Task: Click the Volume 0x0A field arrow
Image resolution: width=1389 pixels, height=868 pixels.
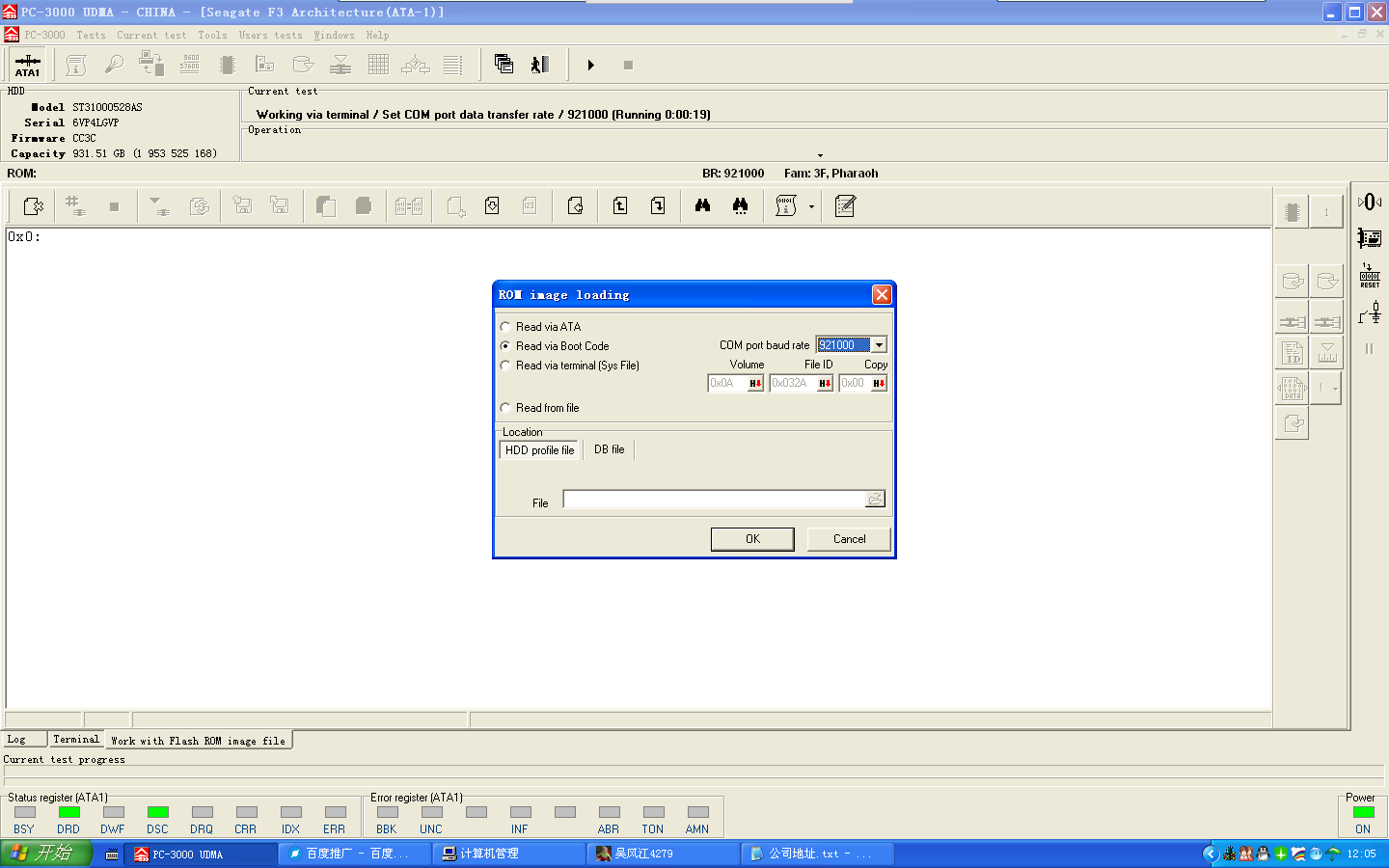Action: point(755,384)
